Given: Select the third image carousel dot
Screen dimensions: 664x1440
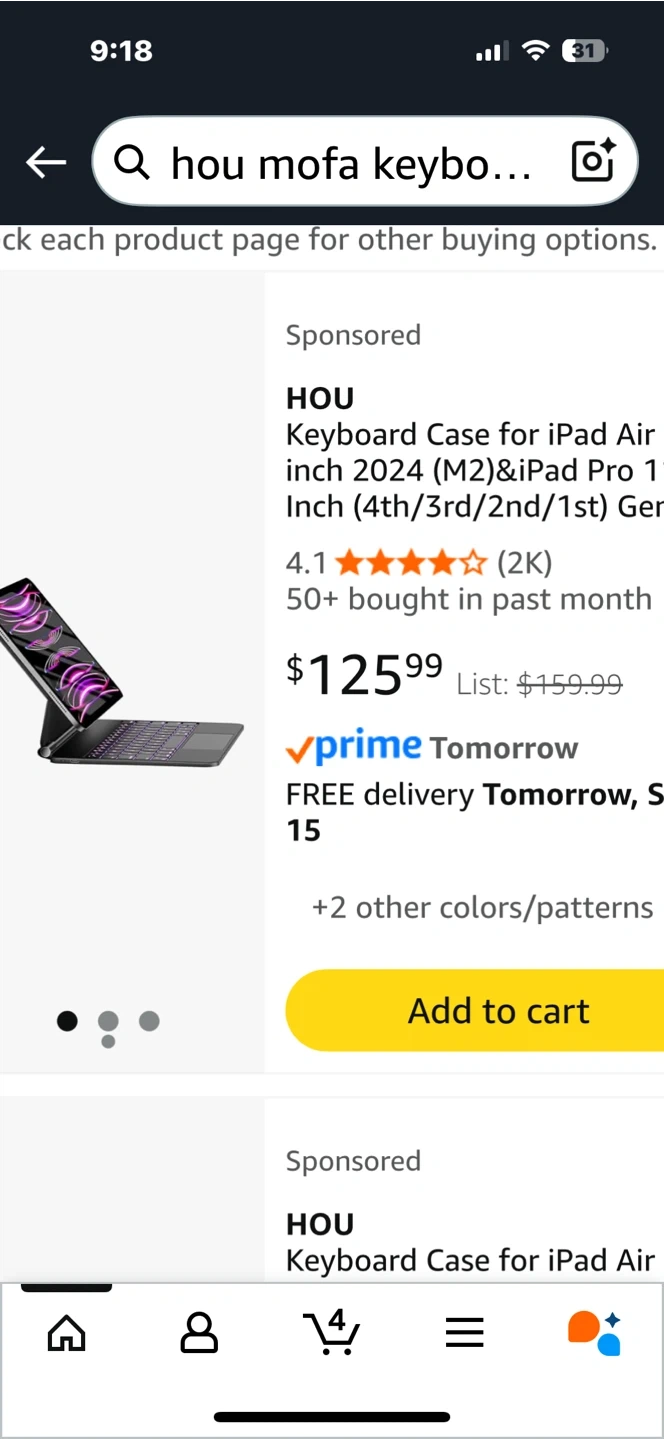Looking at the screenshot, I should [x=149, y=1021].
